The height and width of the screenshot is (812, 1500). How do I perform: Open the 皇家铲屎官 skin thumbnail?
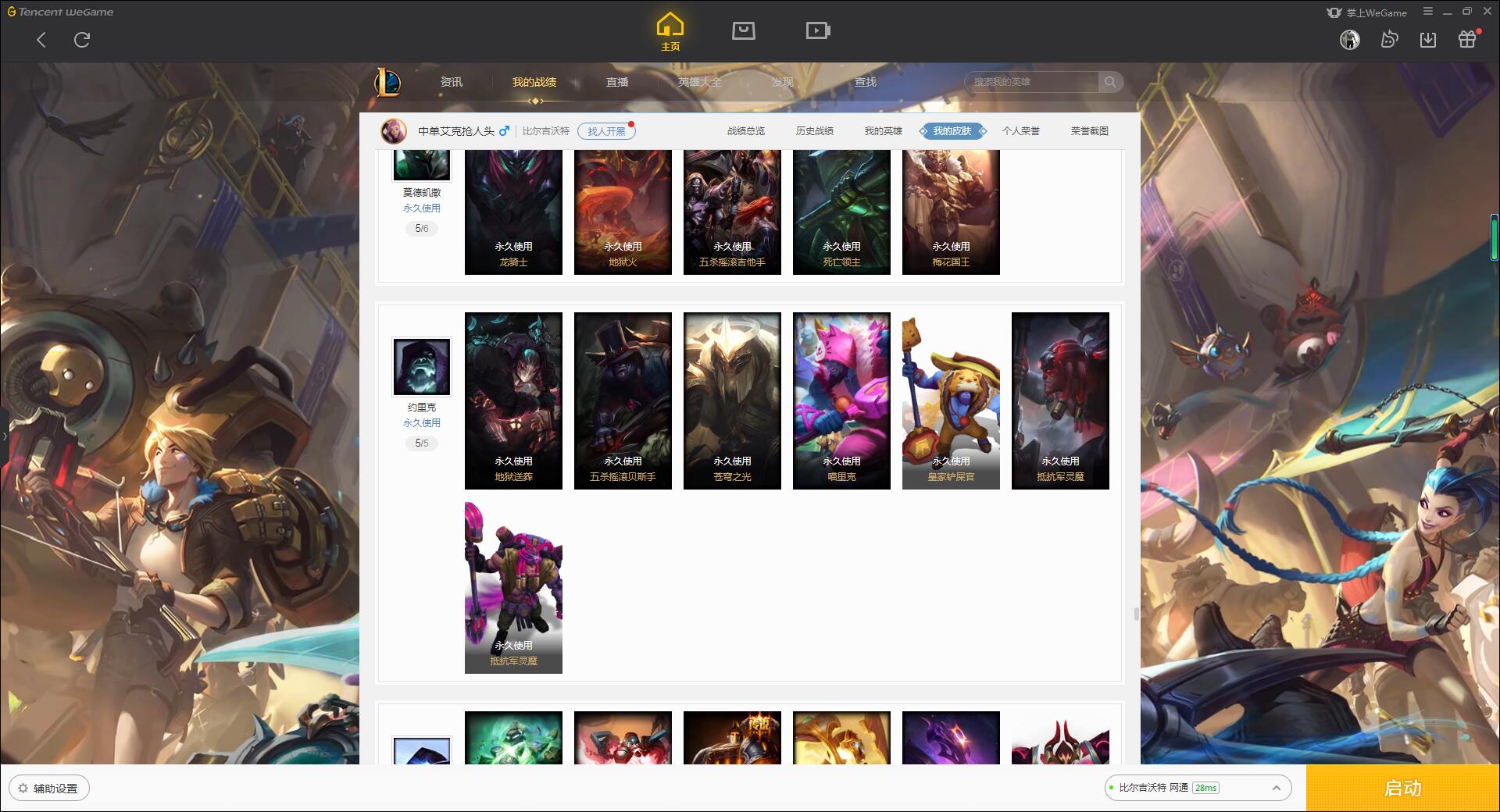pos(951,401)
